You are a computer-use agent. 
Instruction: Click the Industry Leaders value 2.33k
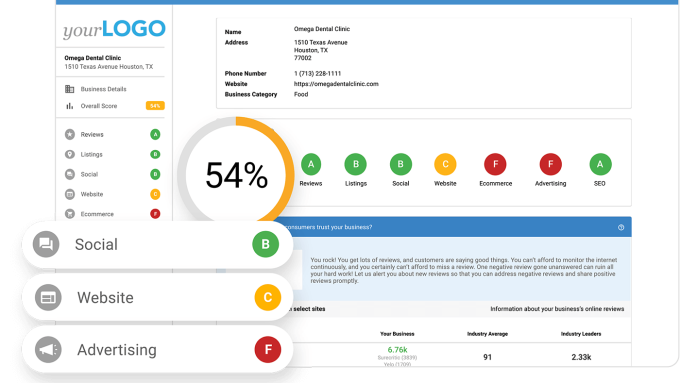(581, 357)
